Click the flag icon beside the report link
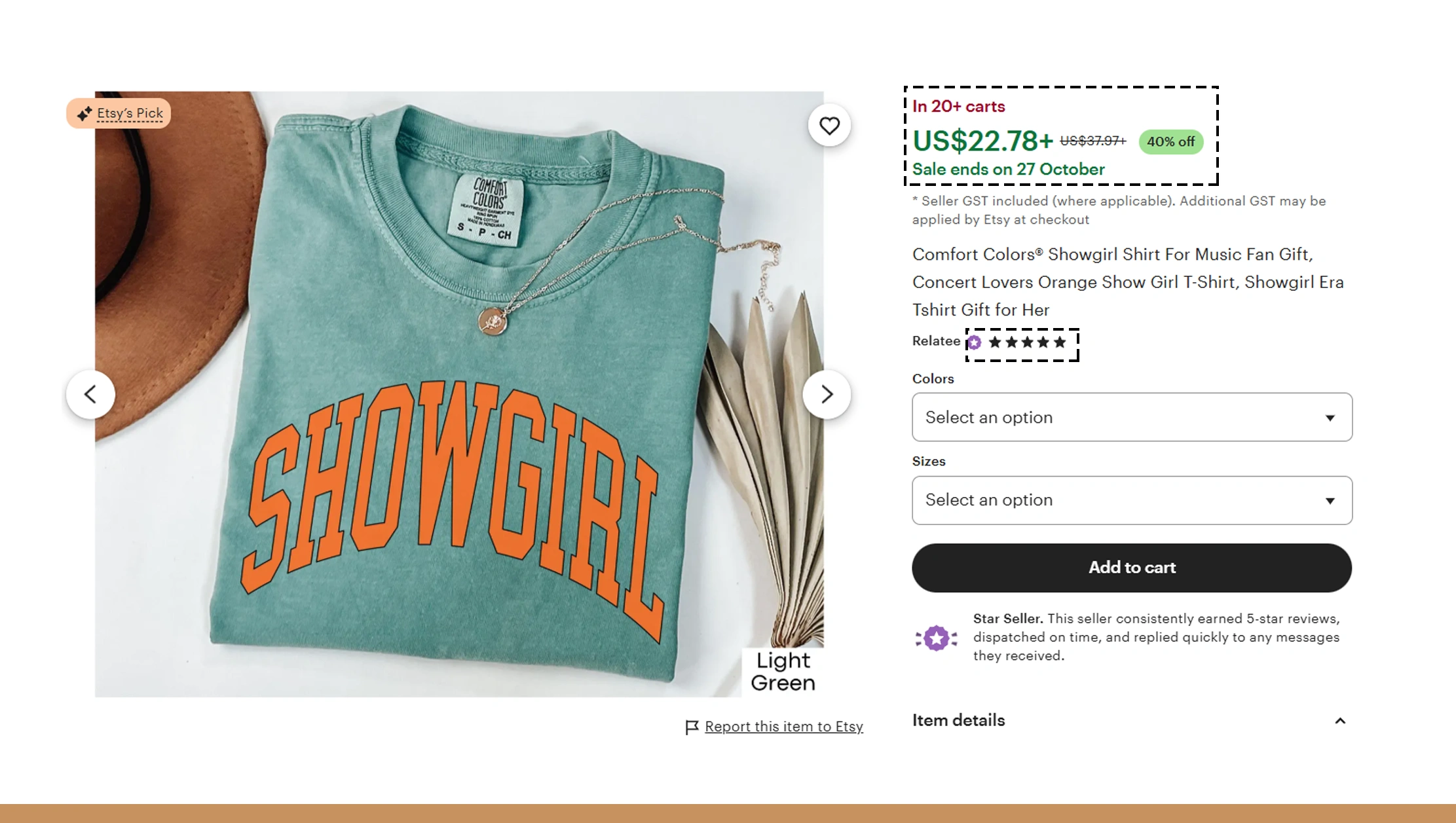The width and height of the screenshot is (1456, 823). (x=692, y=727)
